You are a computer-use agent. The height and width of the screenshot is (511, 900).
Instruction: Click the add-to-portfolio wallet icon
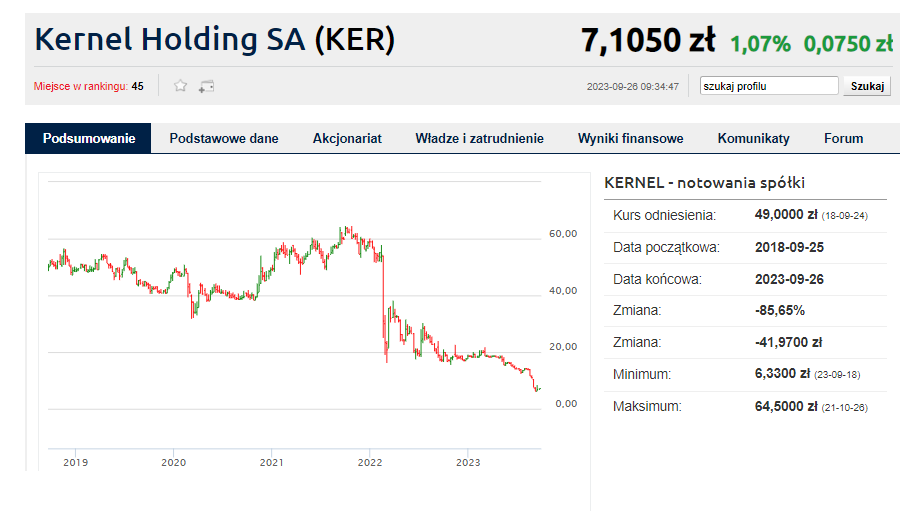207,86
